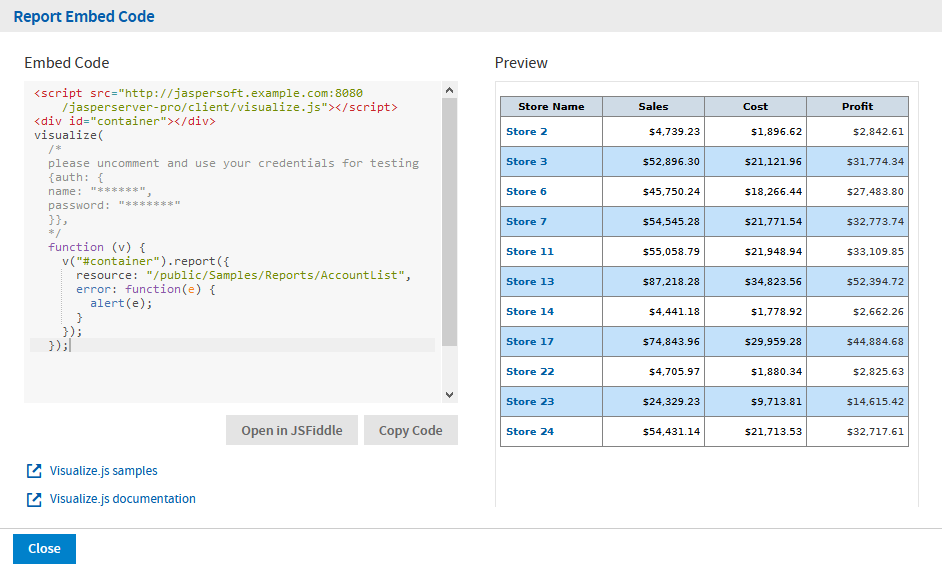Click the Sales column header
Image resolution: width=942 pixels, height=570 pixels.
[654, 106]
